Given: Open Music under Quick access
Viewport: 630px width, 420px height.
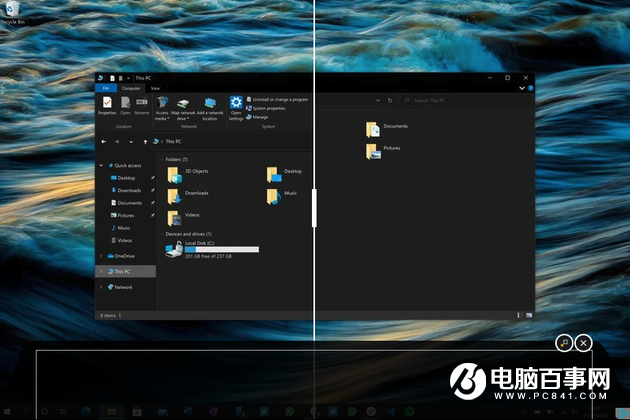Looking at the screenshot, I should point(121,228).
